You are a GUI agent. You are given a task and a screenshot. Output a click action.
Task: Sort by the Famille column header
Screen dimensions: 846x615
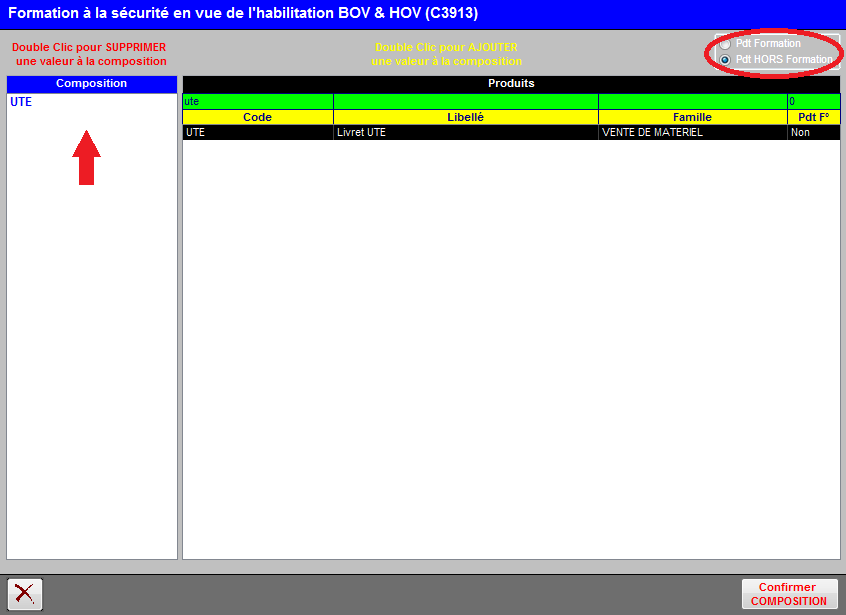(x=692, y=117)
